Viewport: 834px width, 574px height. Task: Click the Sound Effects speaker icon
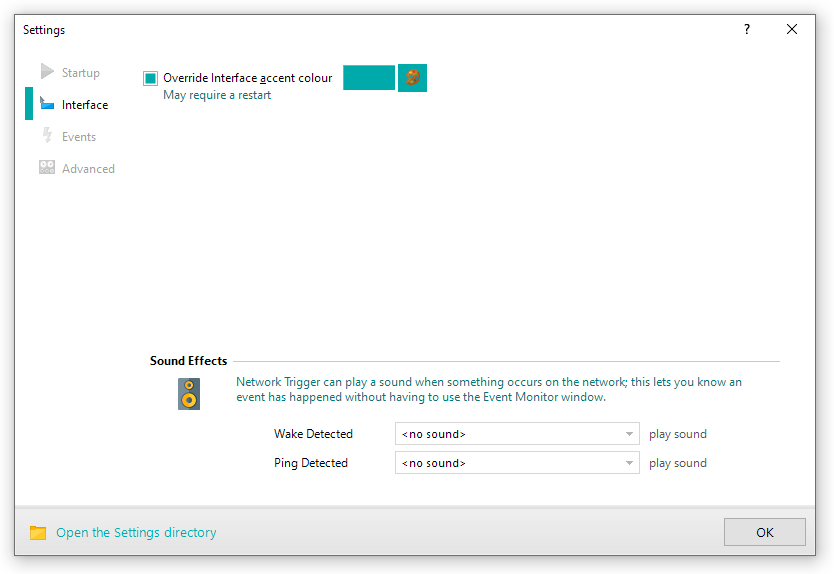[189, 393]
